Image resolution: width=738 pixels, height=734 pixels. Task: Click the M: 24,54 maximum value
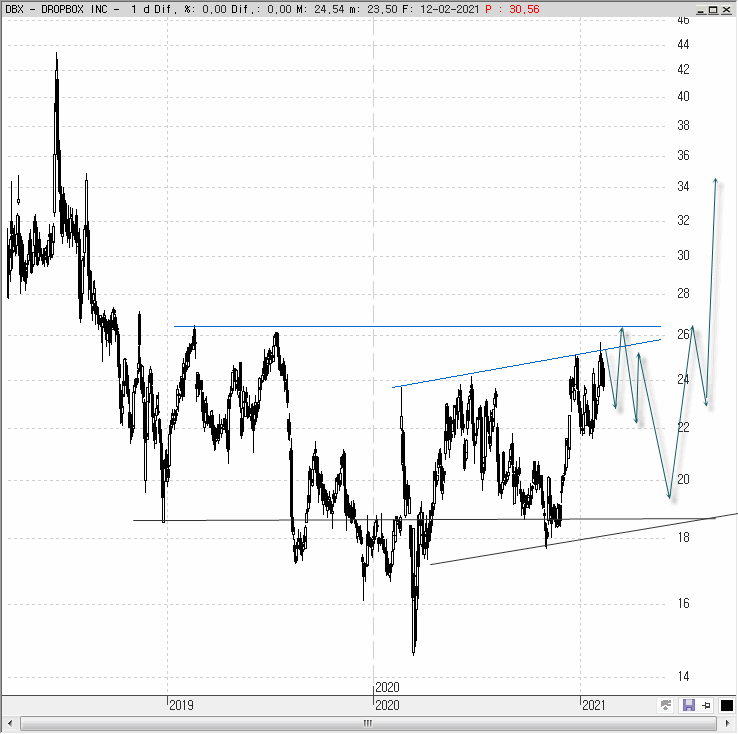(x=321, y=9)
